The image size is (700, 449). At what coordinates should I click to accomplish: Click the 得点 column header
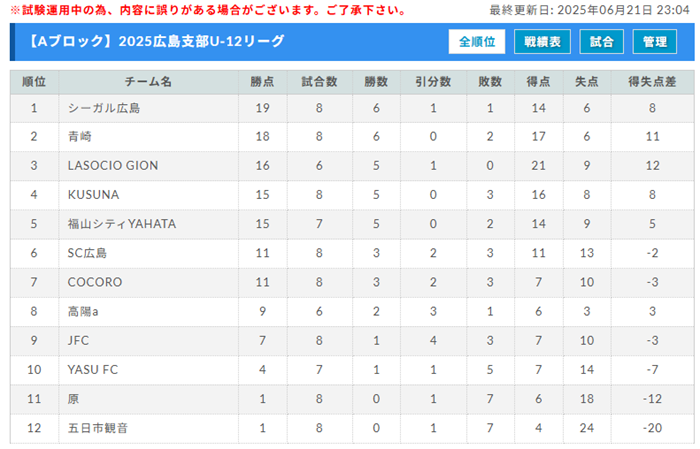538,82
